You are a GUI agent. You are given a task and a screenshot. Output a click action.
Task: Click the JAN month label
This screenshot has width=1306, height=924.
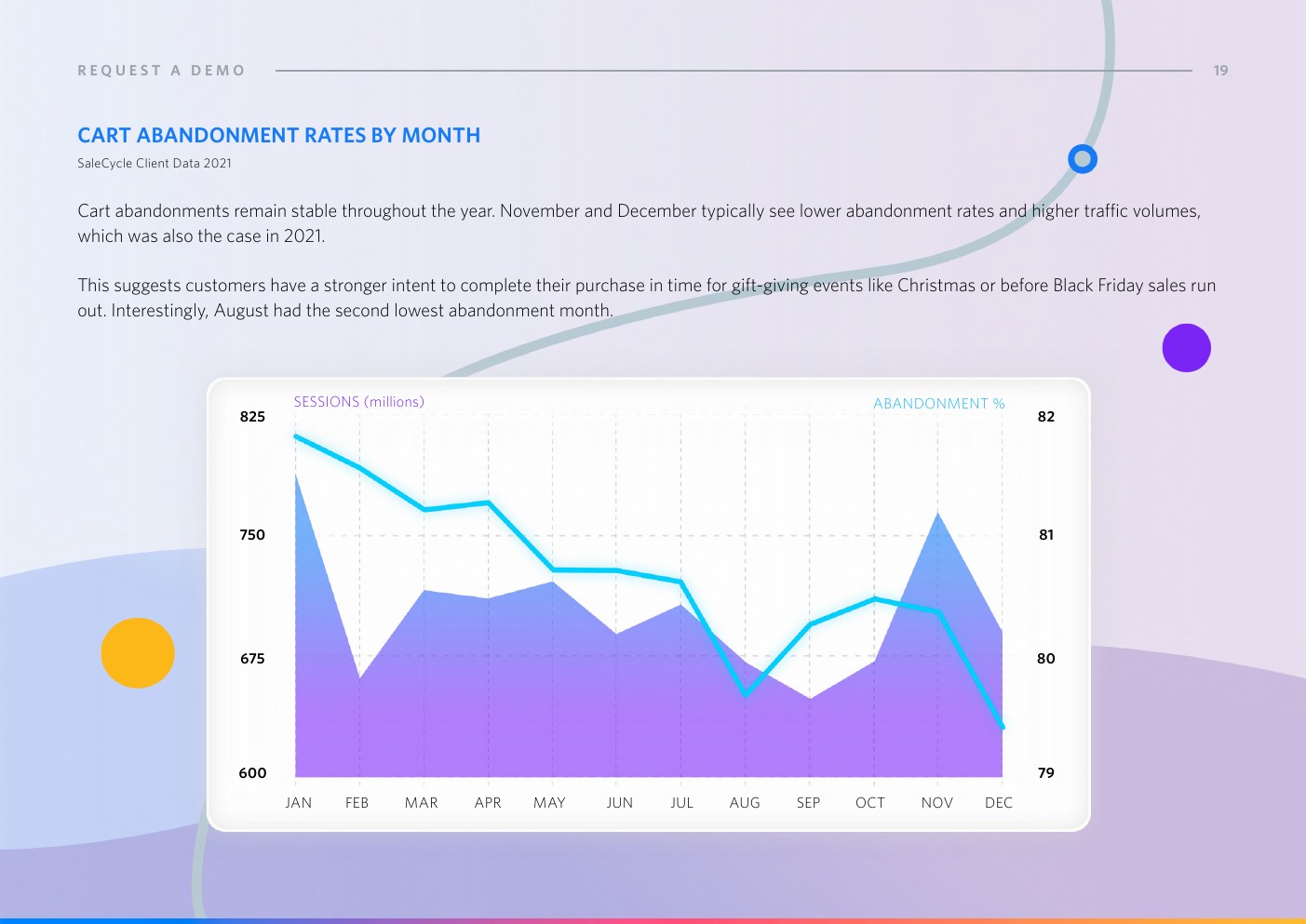[x=299, y=803]
